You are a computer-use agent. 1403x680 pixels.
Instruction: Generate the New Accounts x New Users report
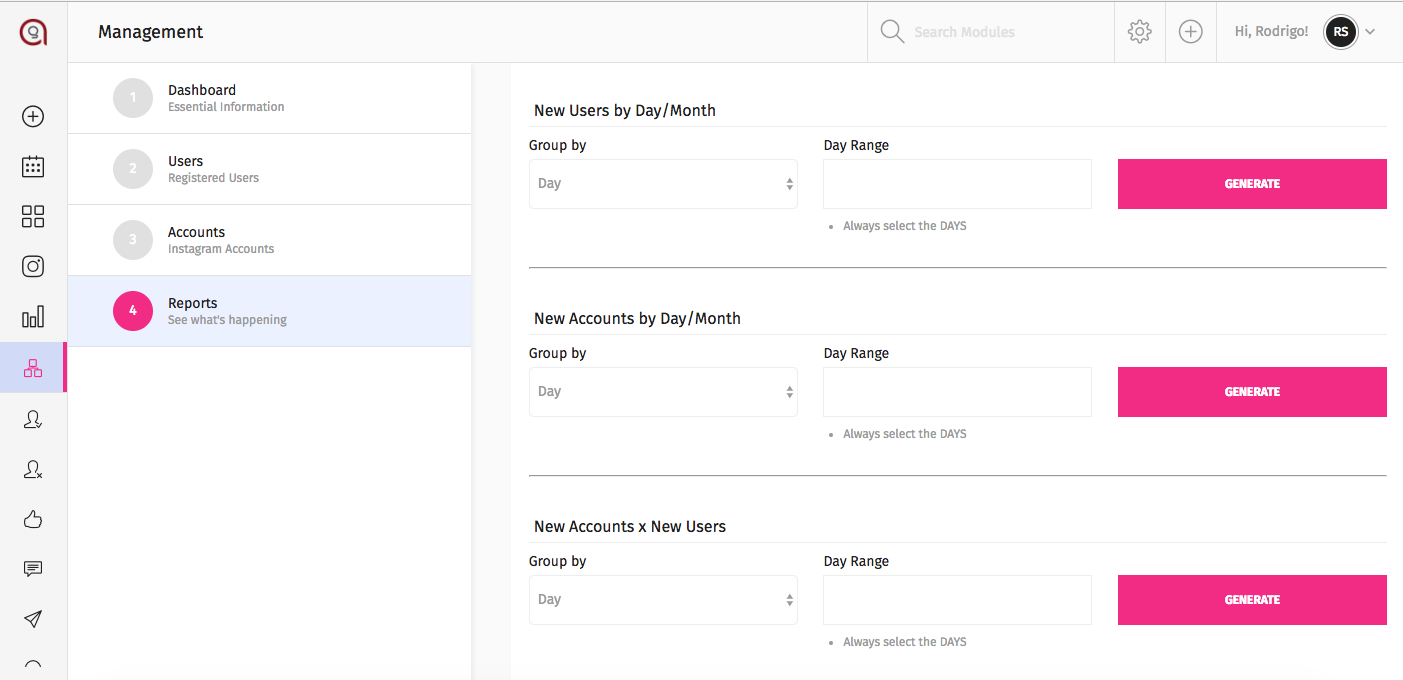(x=1252, y=600)
